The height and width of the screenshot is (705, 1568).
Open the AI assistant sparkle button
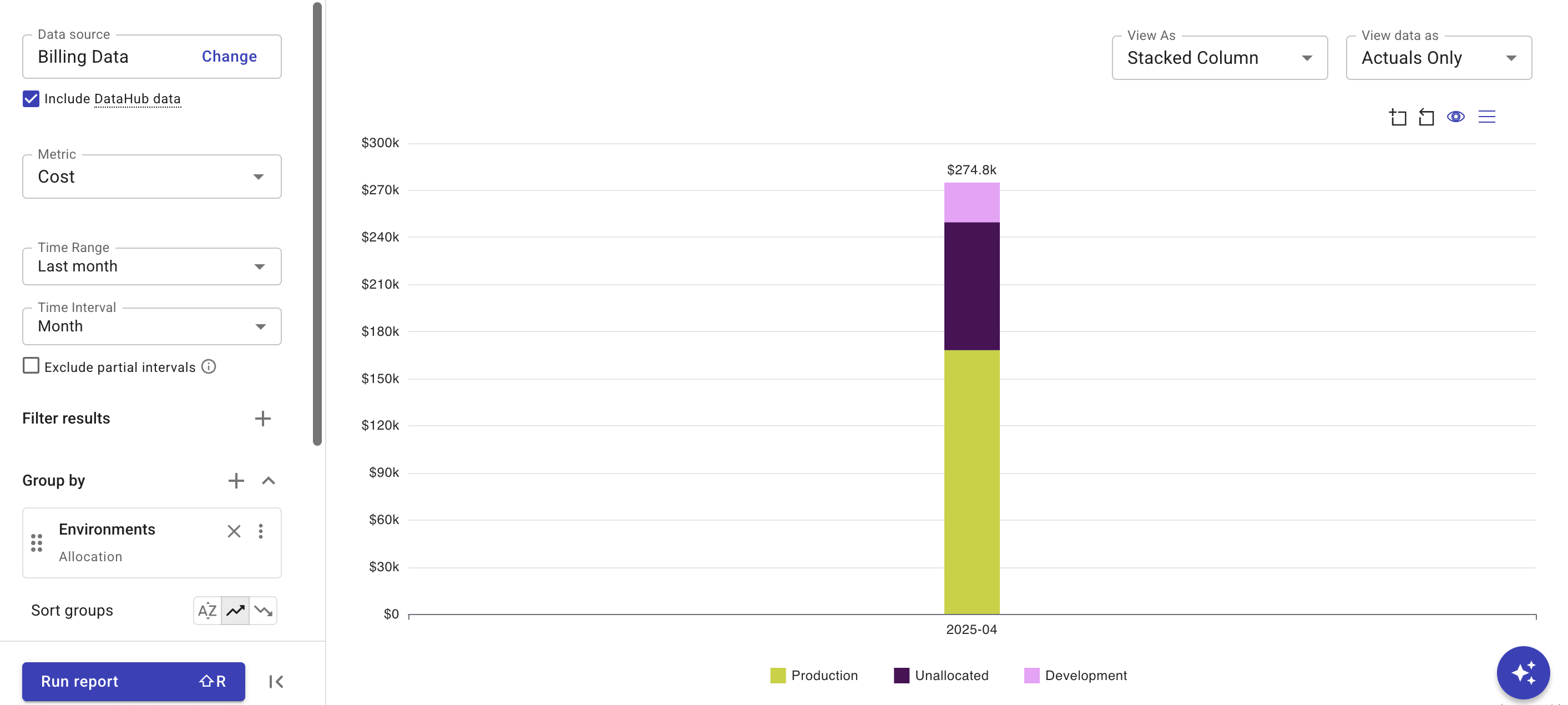[1524, 673]
